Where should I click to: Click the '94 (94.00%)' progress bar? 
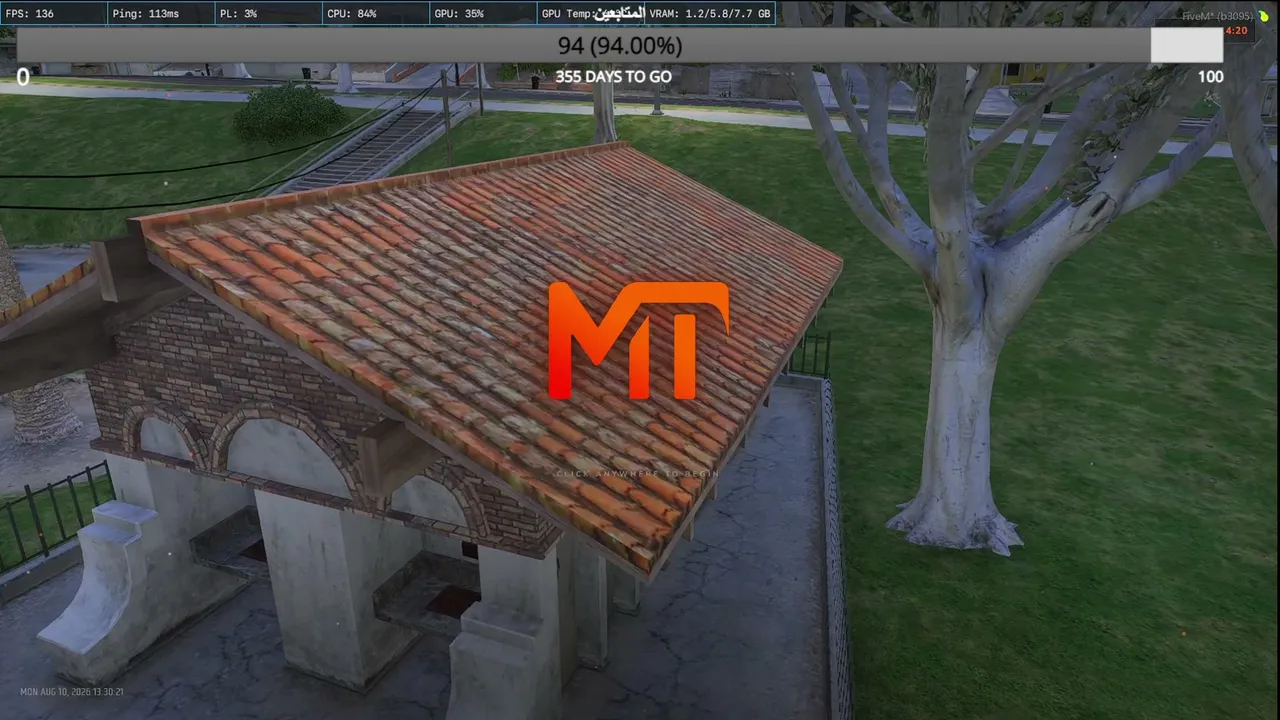tap(620, 46)
